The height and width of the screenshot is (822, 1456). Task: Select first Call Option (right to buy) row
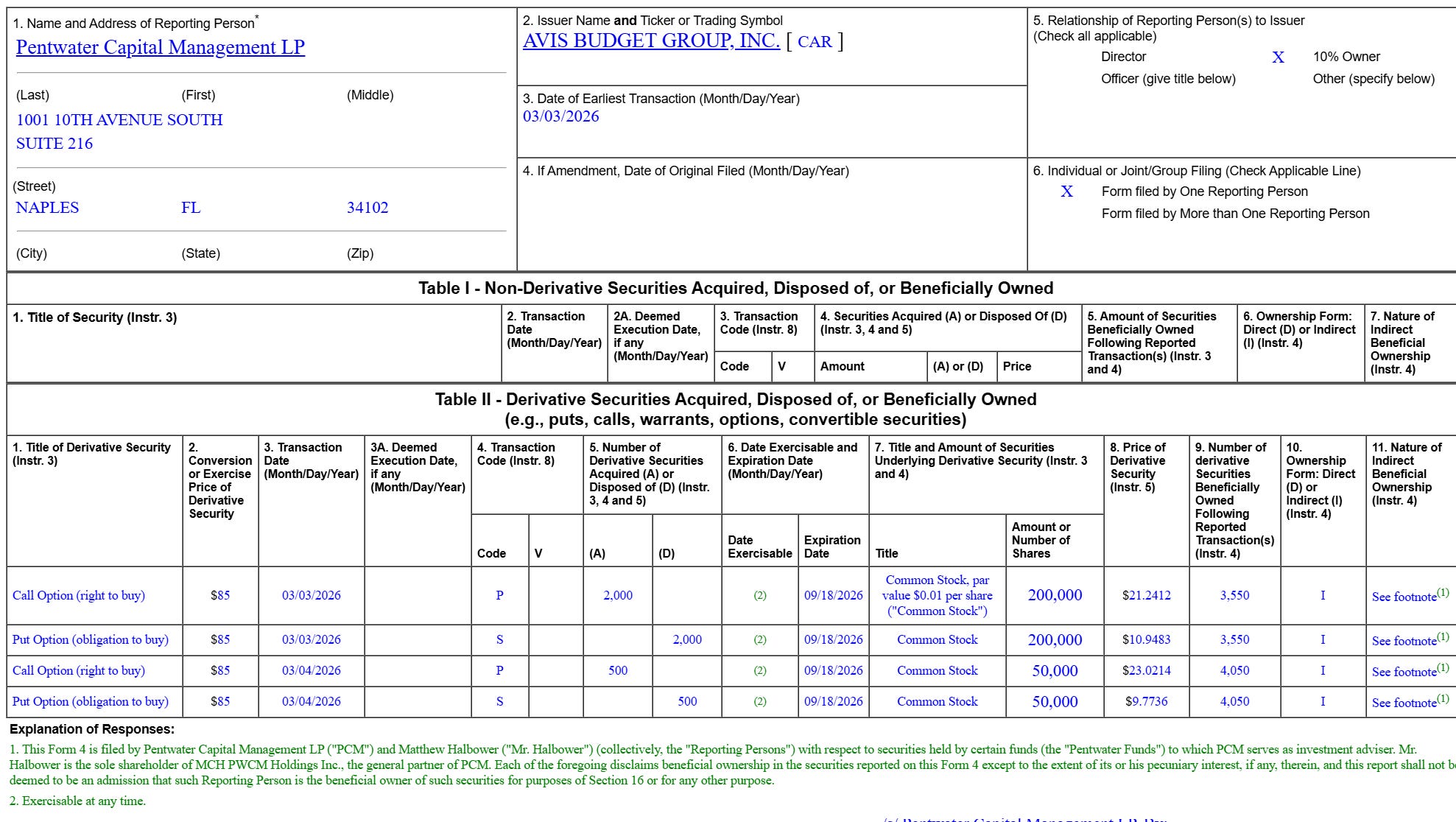tap(79, 595)
